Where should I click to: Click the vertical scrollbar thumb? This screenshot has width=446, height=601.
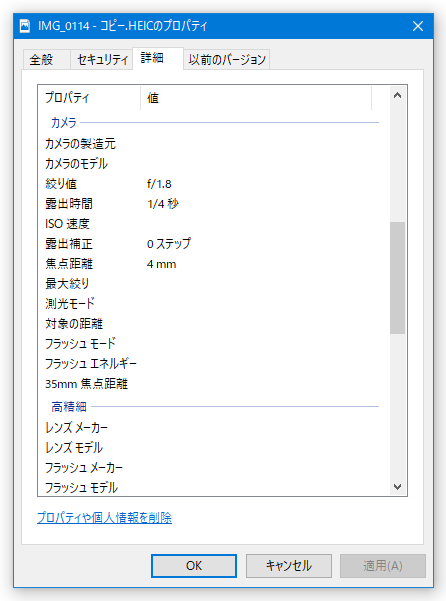click(397, 278)
